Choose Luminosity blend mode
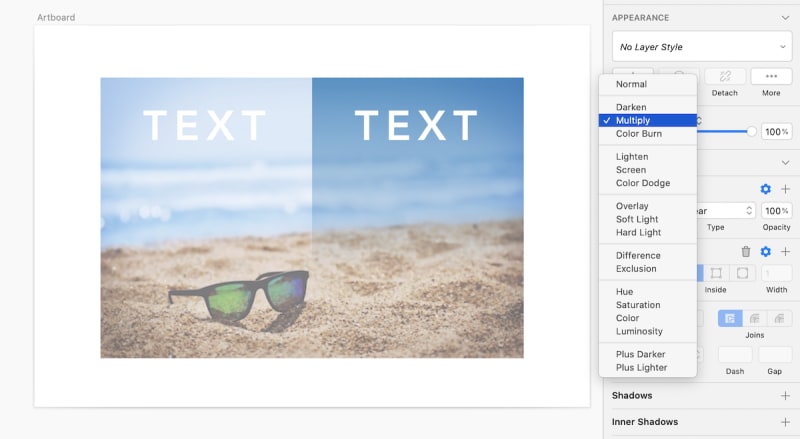This screenshot has height=439, width=800. (648, 332)
